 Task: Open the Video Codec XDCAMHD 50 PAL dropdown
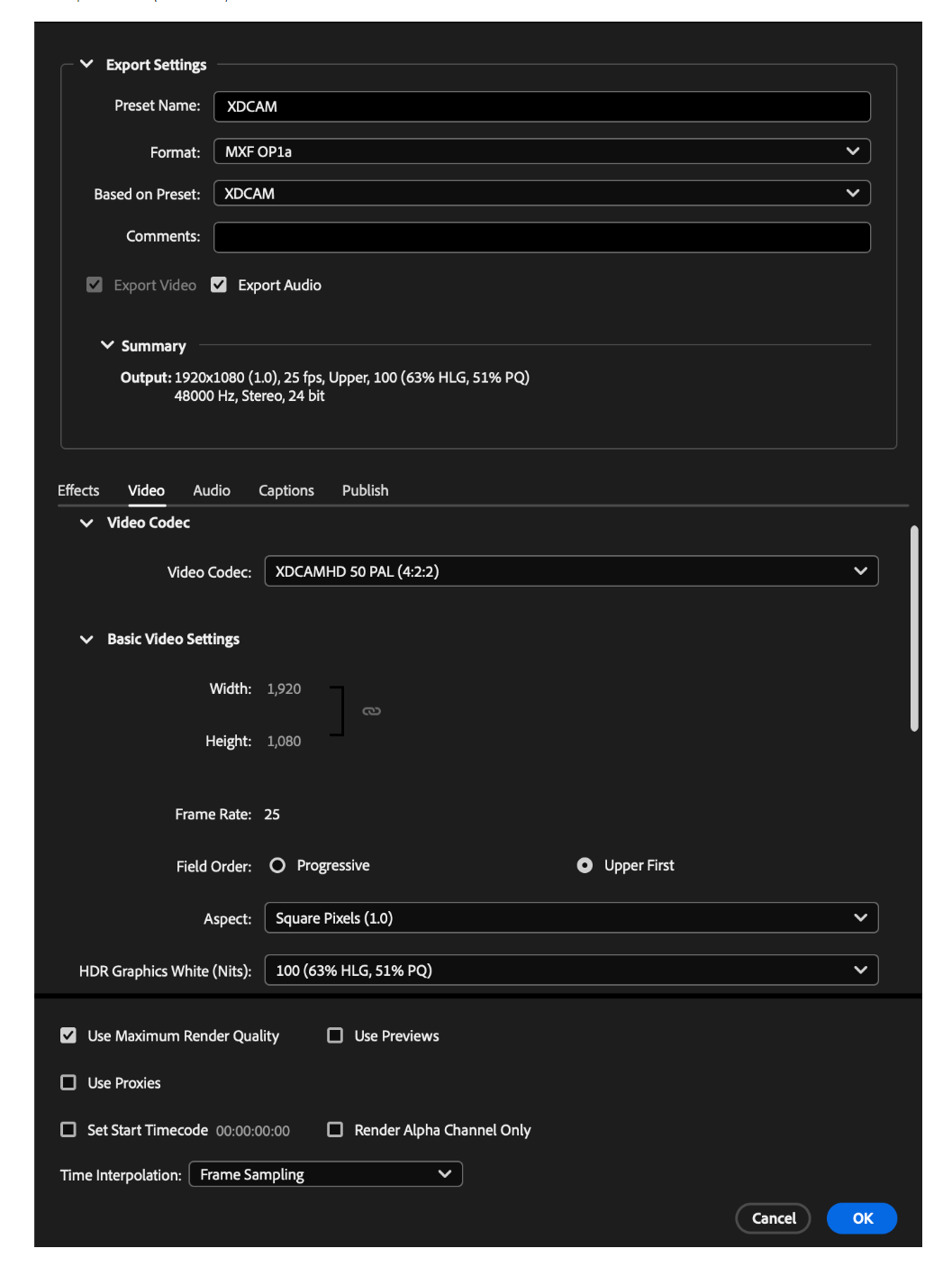point(571,571)
